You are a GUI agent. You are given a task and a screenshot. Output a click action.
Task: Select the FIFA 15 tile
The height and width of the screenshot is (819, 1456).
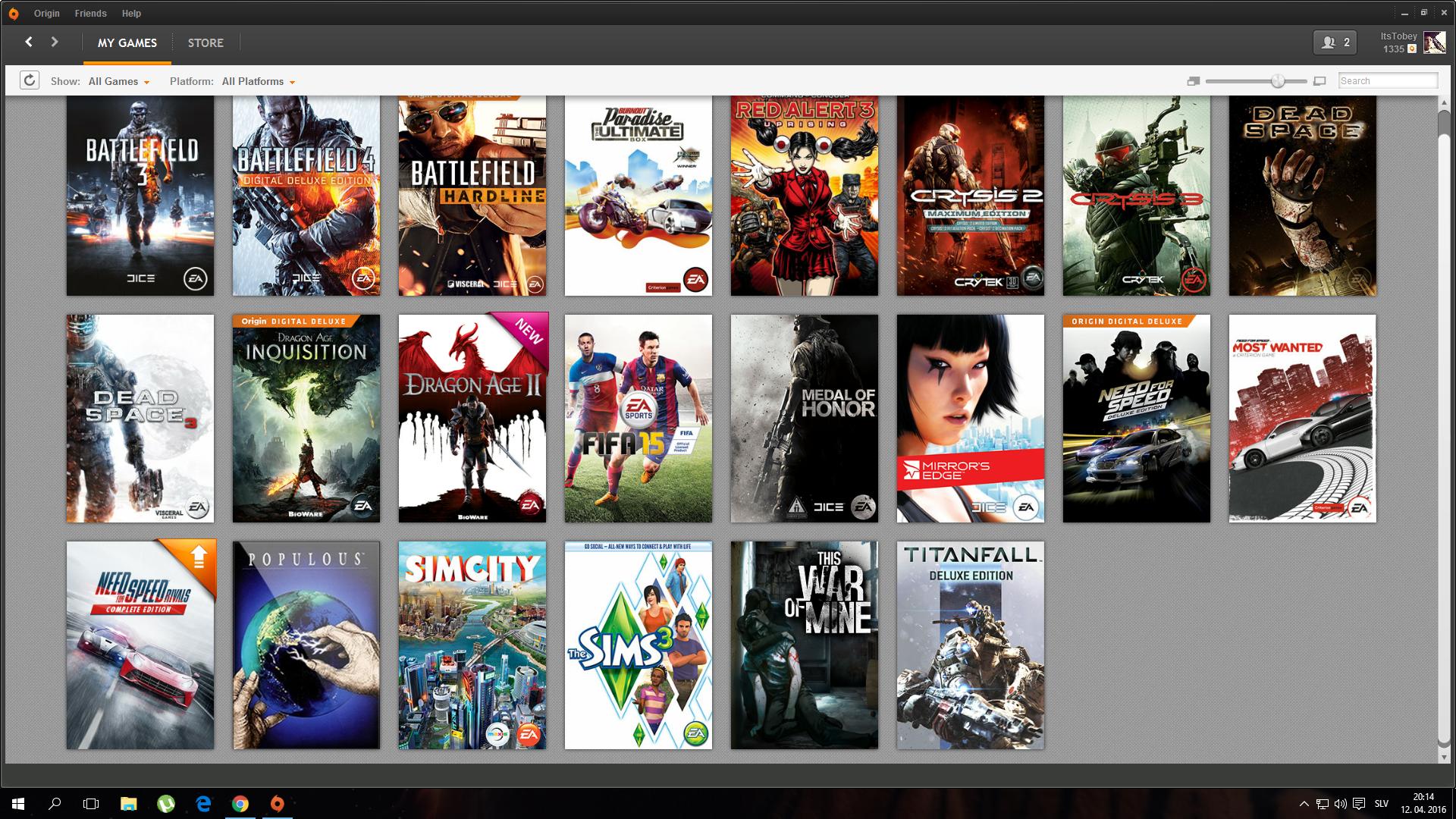[639, 419]
